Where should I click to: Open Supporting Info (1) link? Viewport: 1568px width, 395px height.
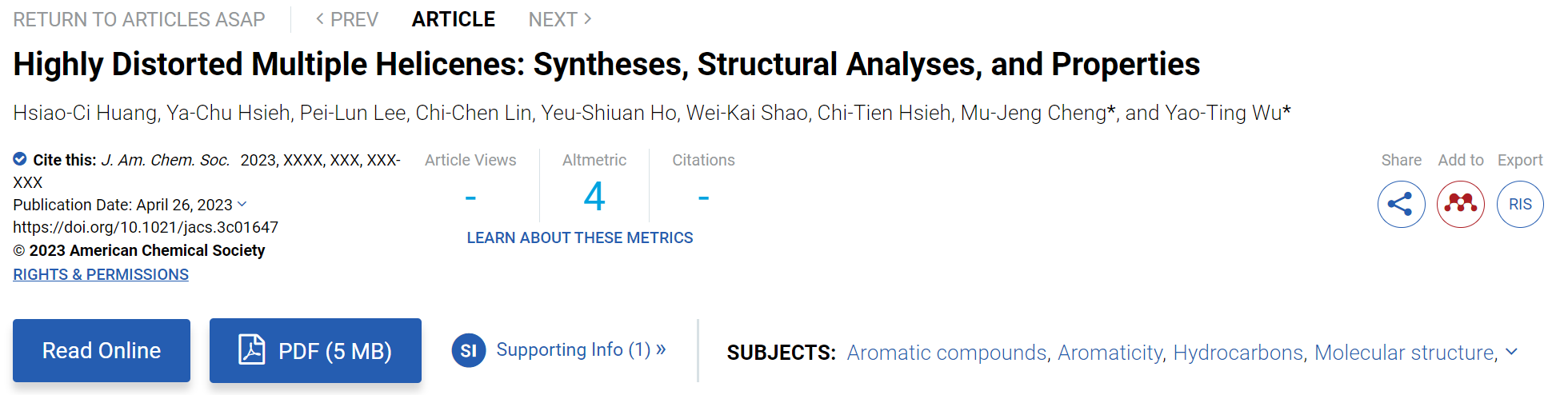(582, 350)
